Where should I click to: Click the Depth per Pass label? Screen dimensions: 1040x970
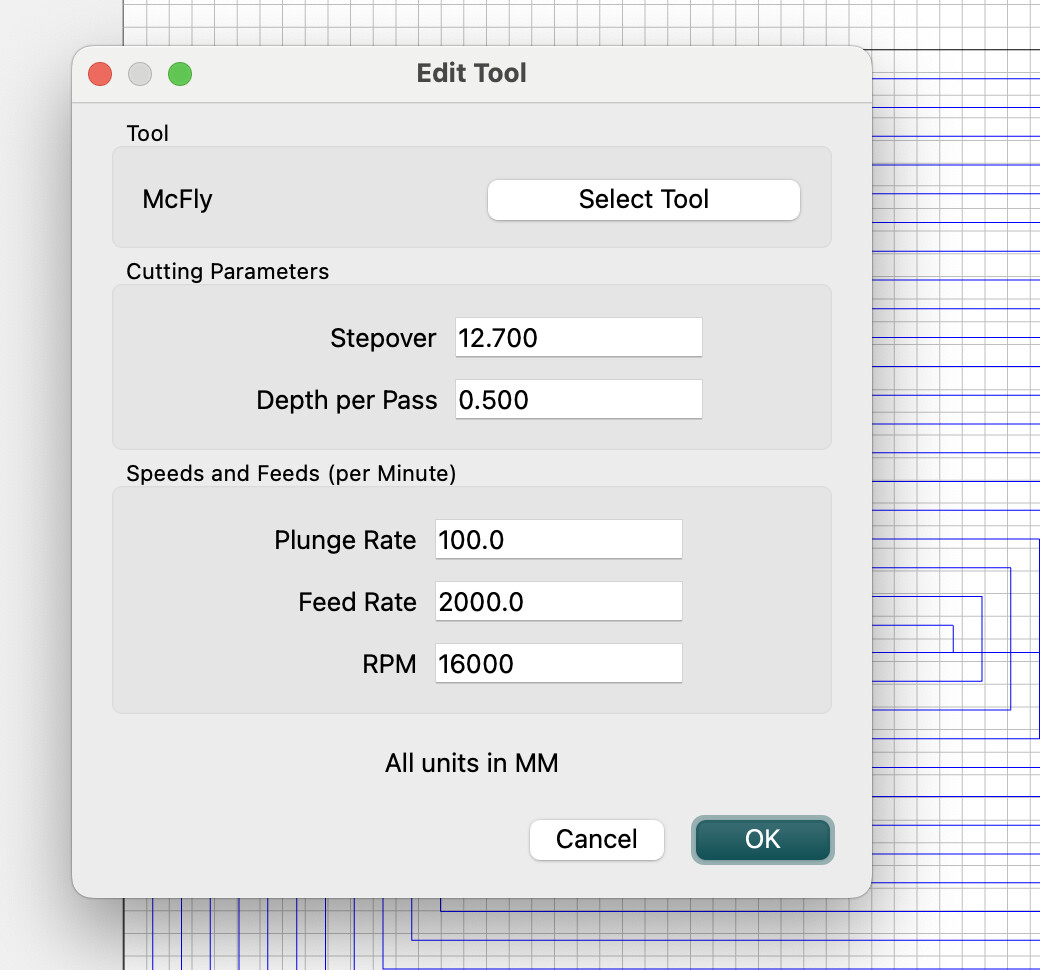click(x=347, y=401)
